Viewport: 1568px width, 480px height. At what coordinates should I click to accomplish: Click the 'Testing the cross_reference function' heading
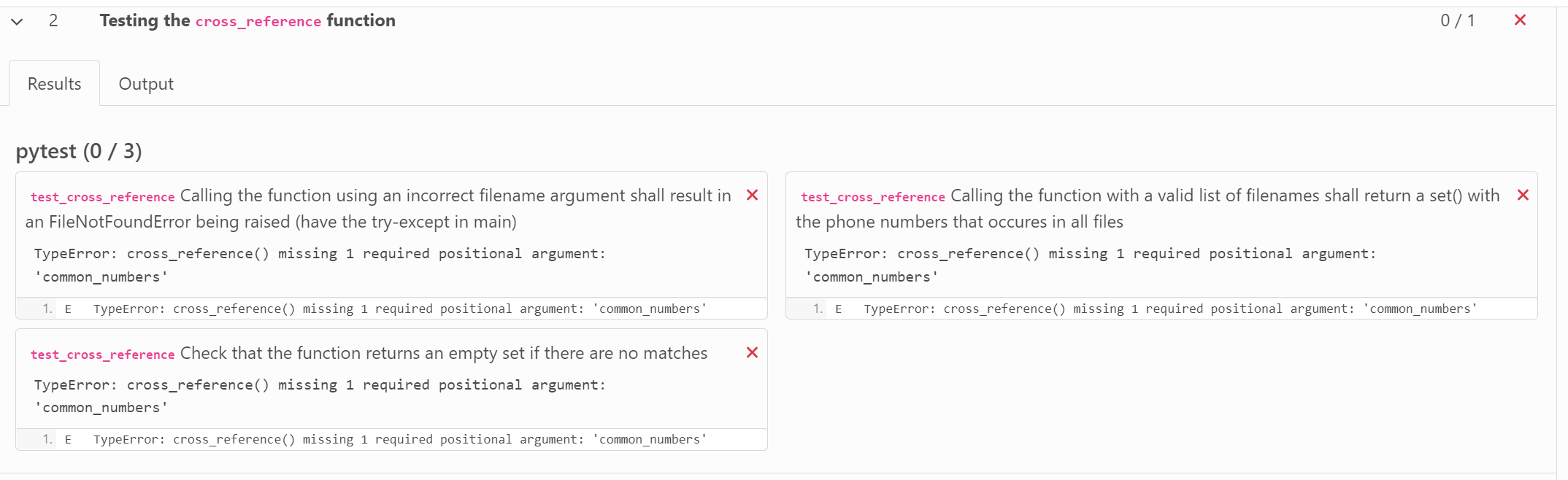click(247, 21)
